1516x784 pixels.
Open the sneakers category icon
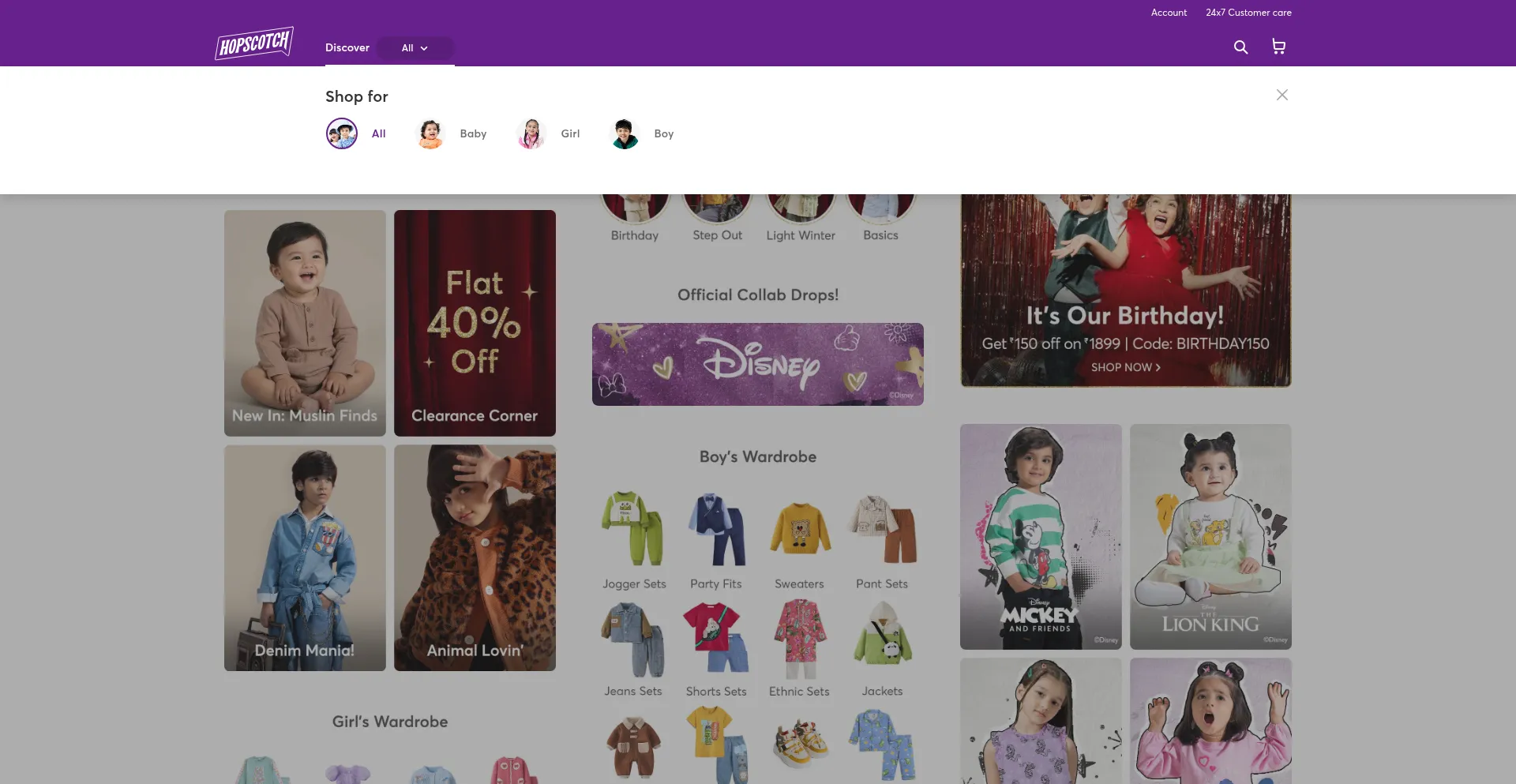pyautogui.click(x=799, y=745)
